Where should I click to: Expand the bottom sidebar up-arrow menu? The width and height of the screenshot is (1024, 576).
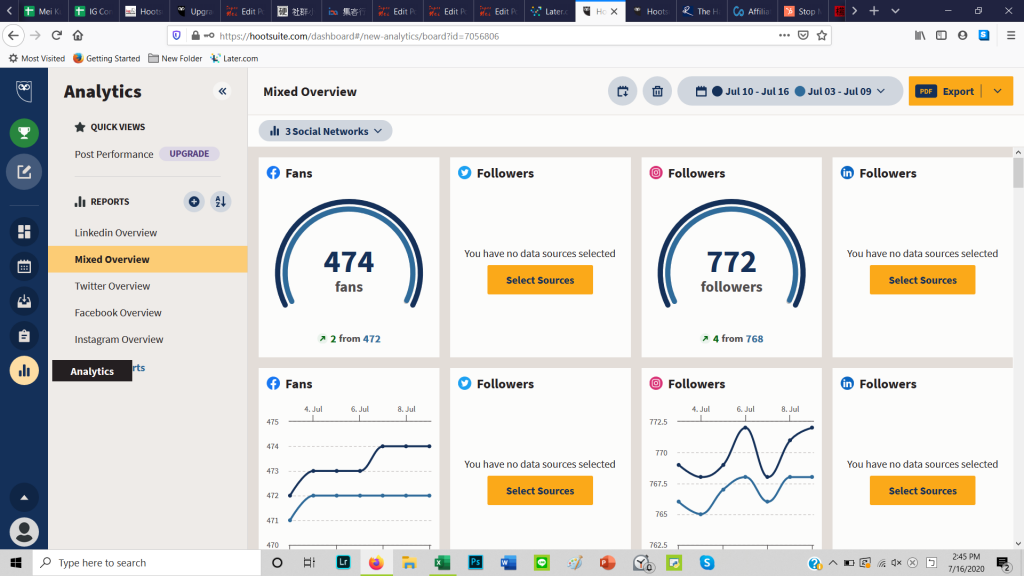[x=24, y=497]
